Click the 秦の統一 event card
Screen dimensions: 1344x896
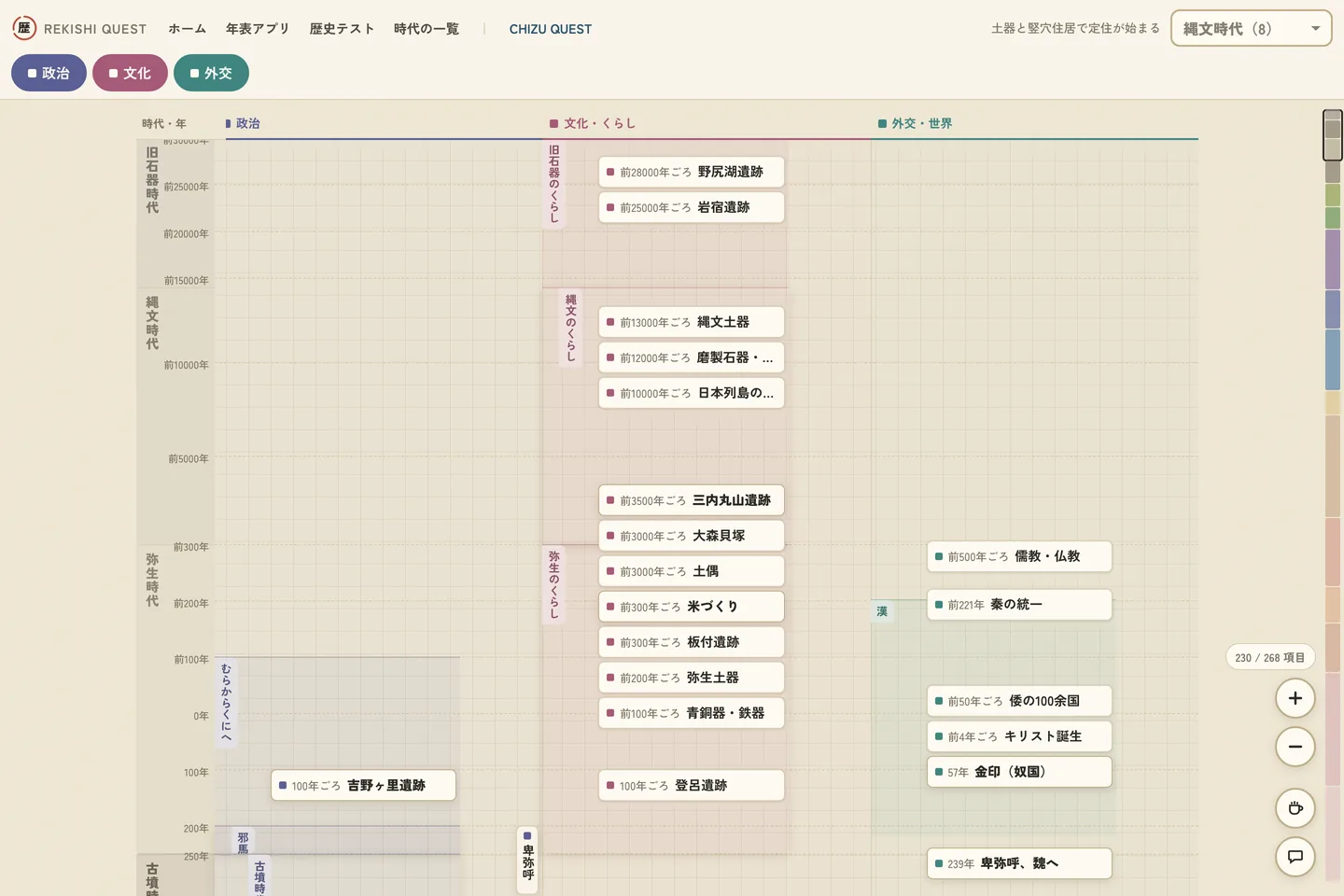coord(1019,605)
